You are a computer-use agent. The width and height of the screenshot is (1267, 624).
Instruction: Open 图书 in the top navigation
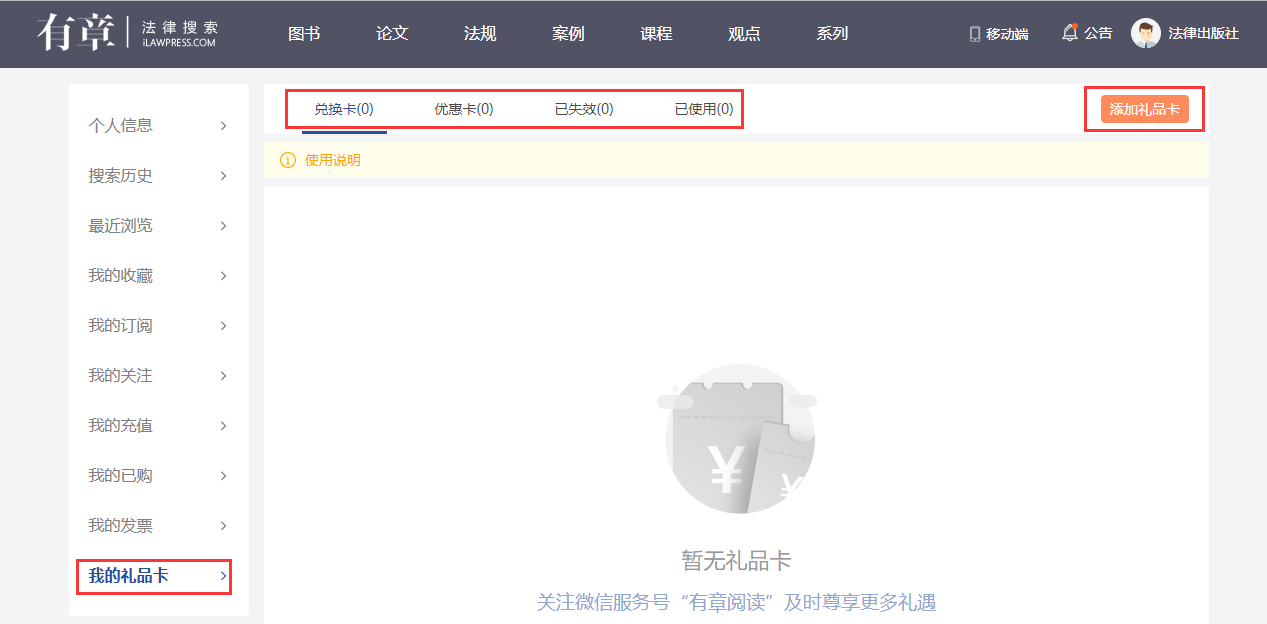coord(304,34)
